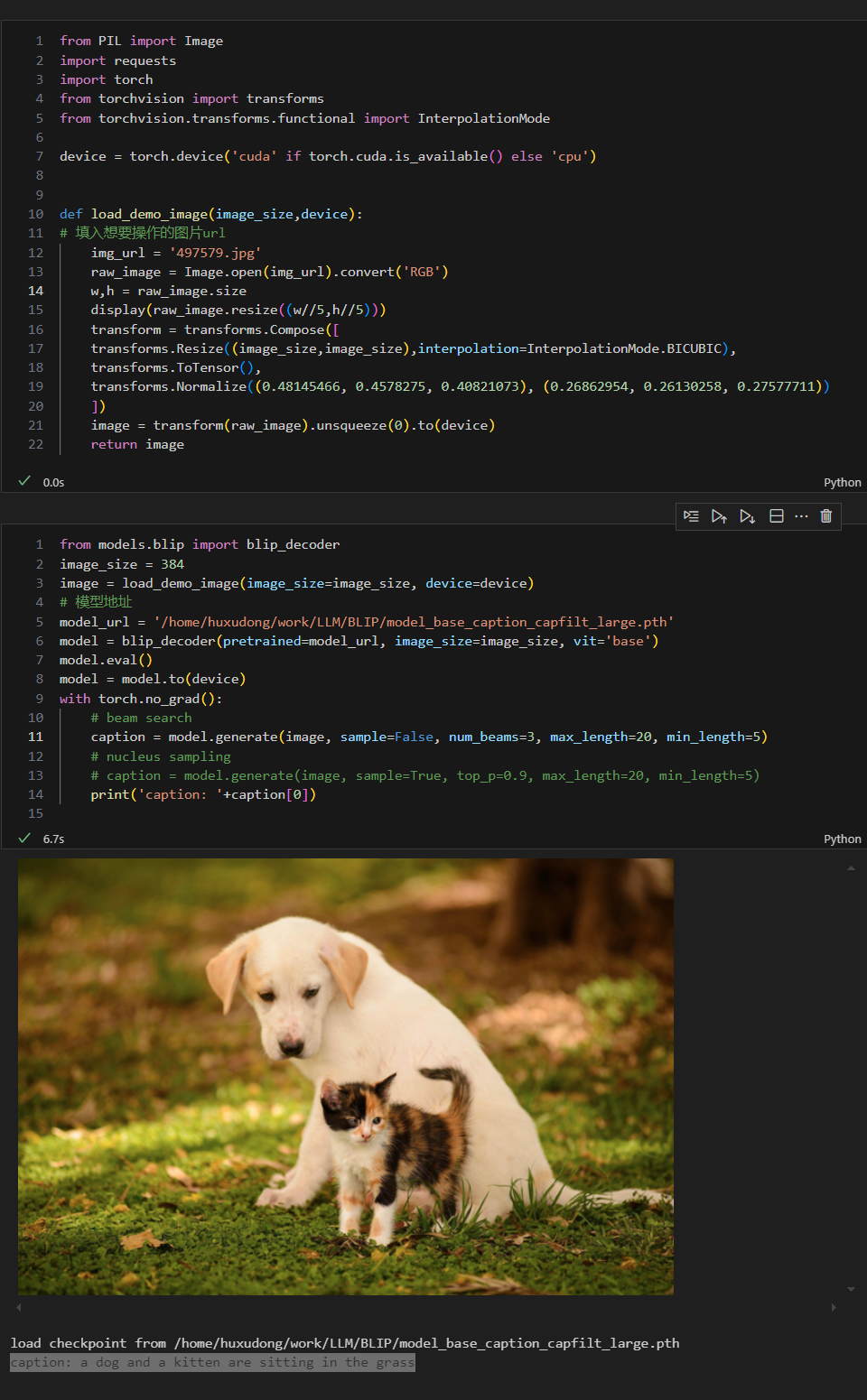Click the highlighted caption output text
Screen dimensions: 867x1400
click(x=212, y=1363)
